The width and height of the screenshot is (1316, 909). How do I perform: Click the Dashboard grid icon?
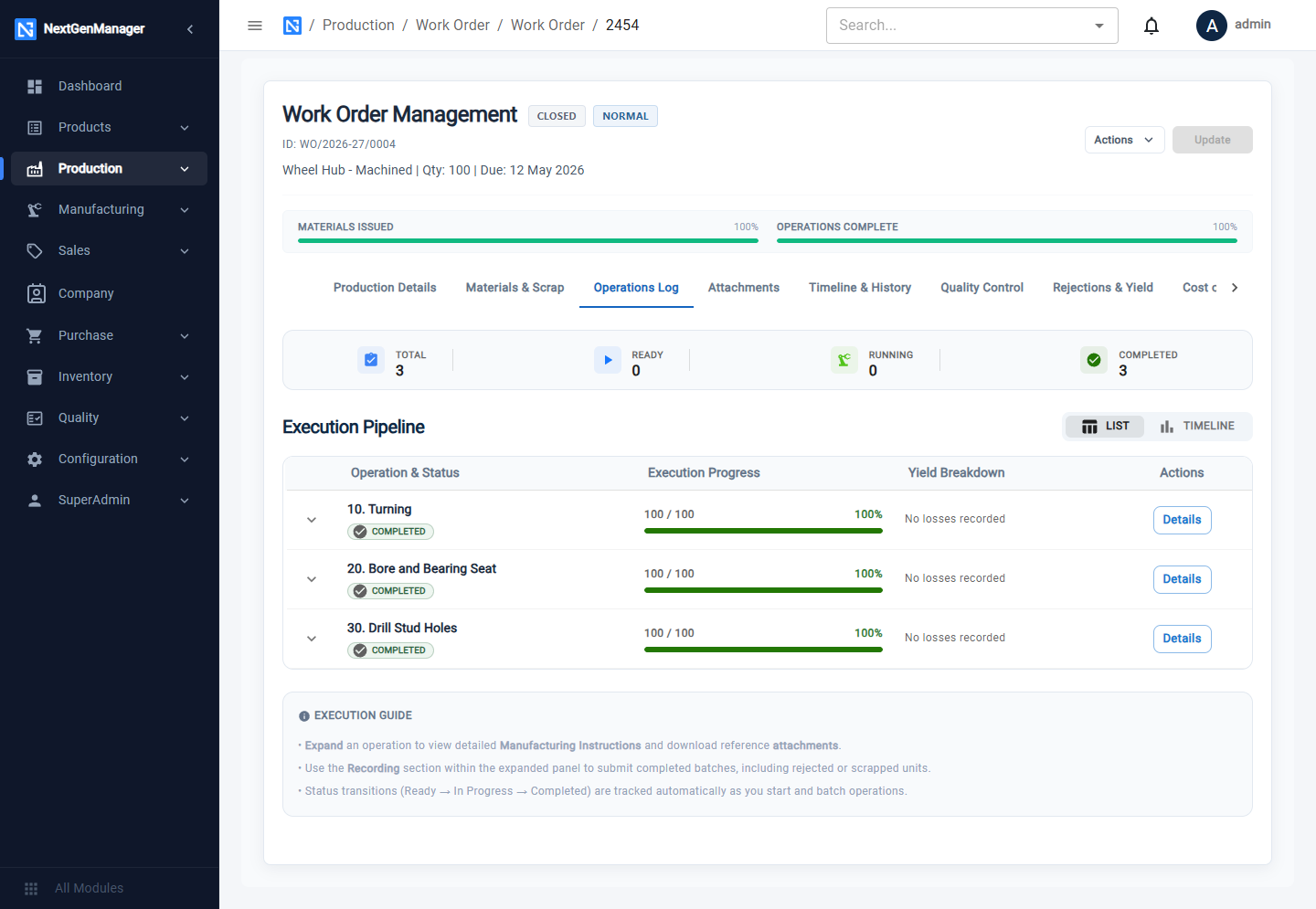coord(35,86)
